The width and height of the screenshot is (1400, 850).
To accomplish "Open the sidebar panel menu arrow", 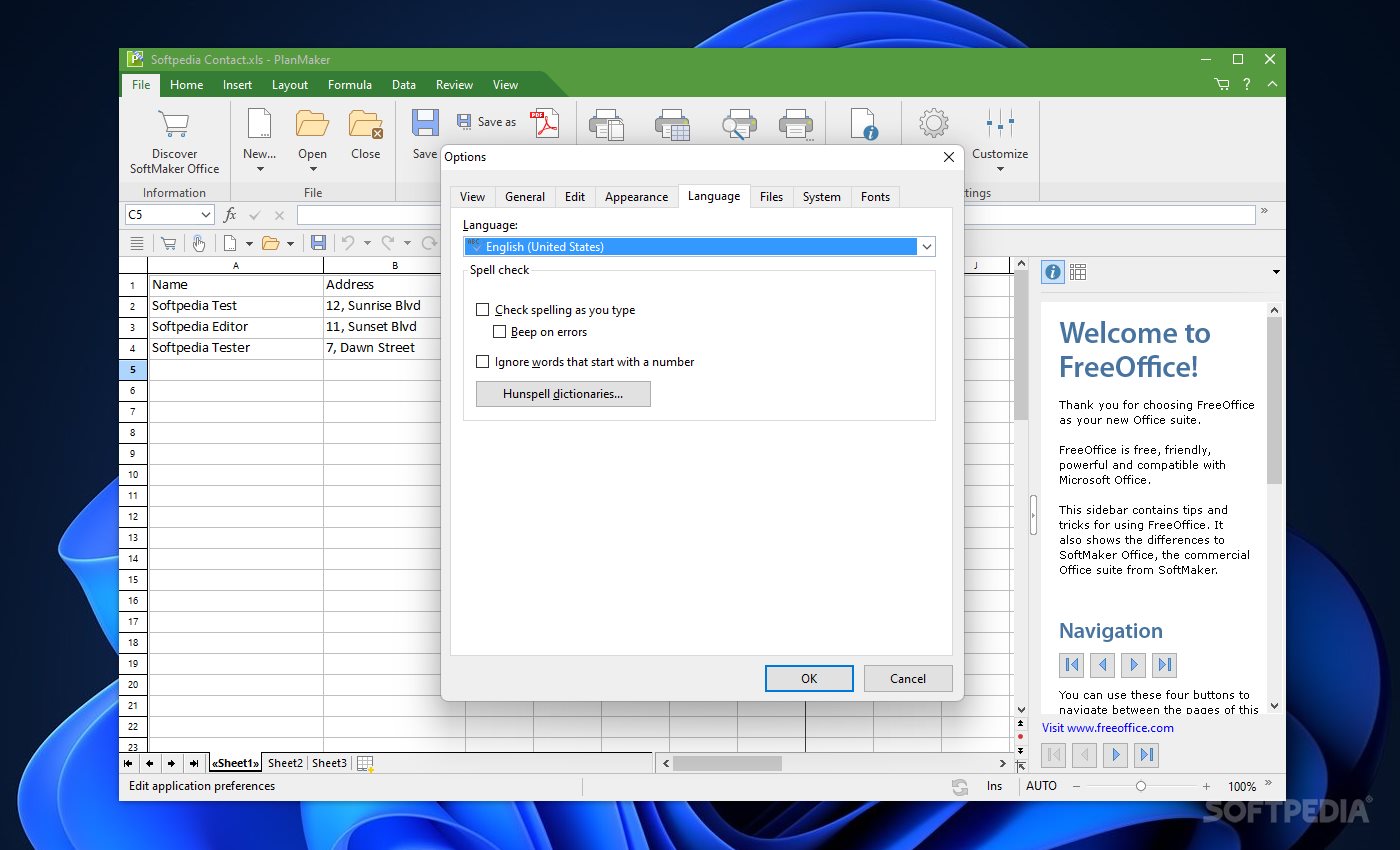I will click(1276, 272).
